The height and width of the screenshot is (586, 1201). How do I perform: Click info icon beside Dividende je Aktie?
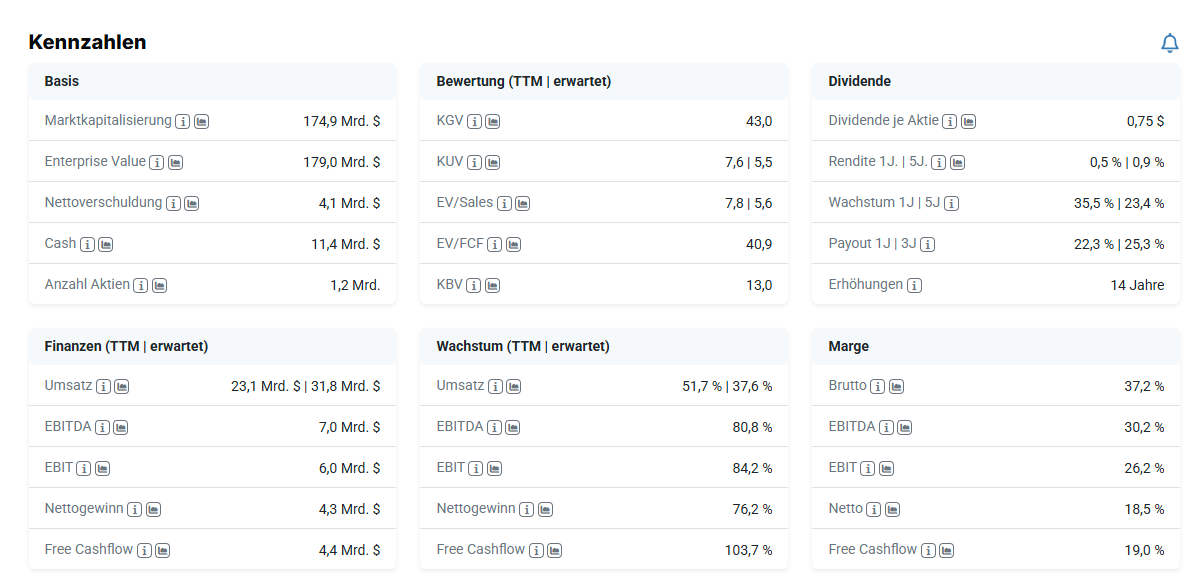coord(950,121)
